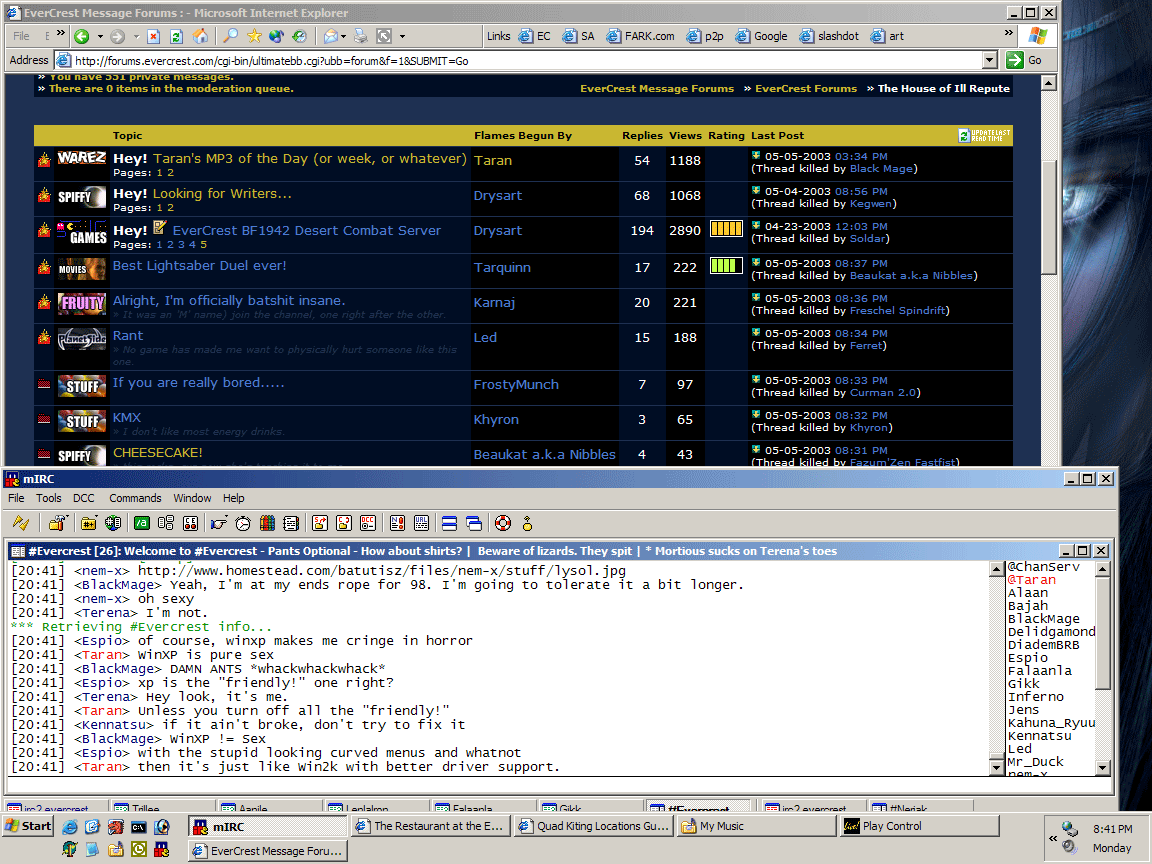Viewport: 1152px width, 864px height.
Task: Open the 'CHEESECAKE!' forum thread
Action: click(157, 453)
